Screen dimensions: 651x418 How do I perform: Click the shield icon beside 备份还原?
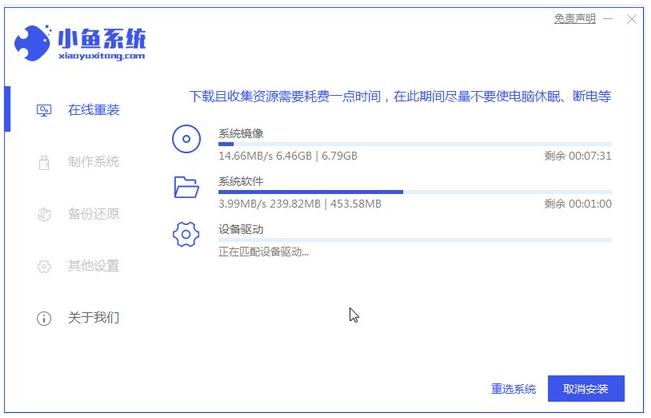43,214
